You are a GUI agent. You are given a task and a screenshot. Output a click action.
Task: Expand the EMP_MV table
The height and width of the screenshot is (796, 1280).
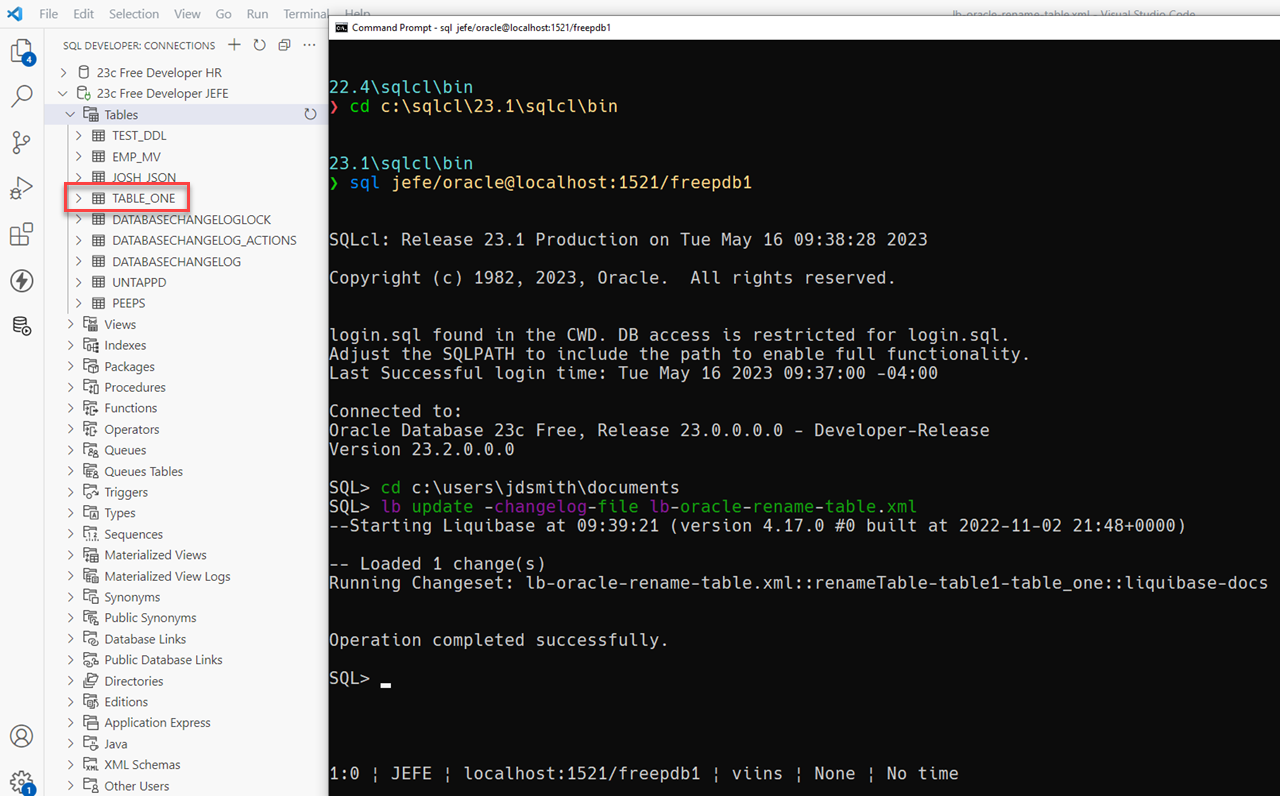[78, 157]
